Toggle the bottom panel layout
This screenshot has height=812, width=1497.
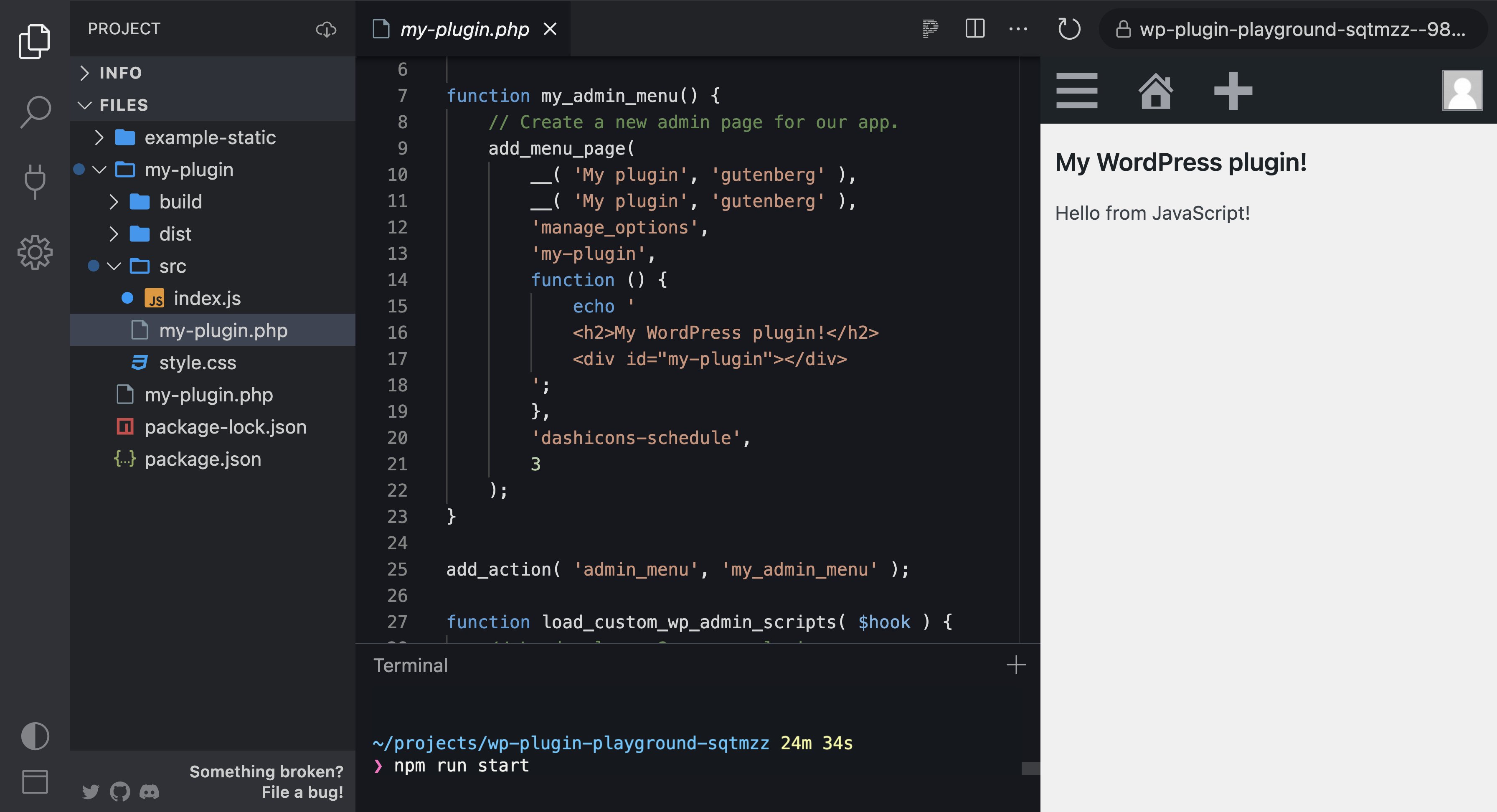click(35, 781)
